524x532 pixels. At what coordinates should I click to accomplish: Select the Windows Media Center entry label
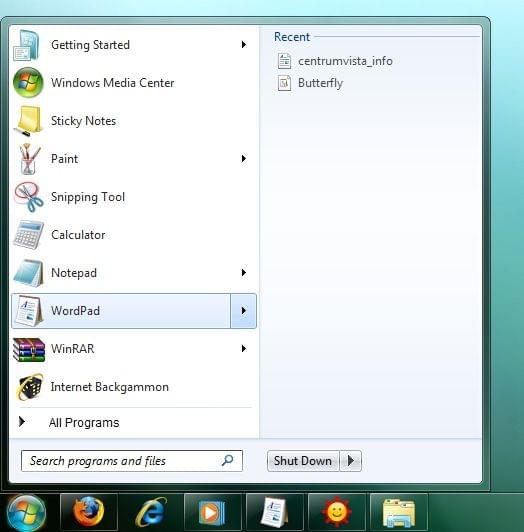point(112,83)
